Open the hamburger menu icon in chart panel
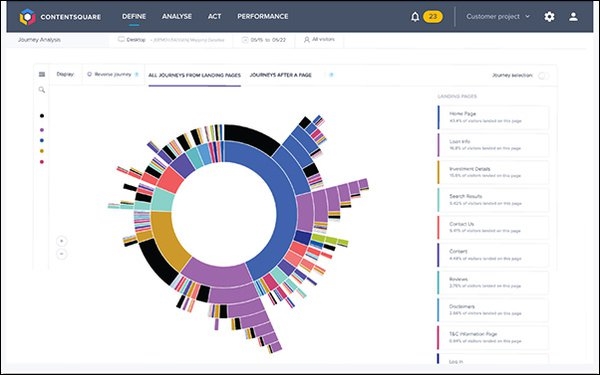600x375 pixels. [42, 74]
